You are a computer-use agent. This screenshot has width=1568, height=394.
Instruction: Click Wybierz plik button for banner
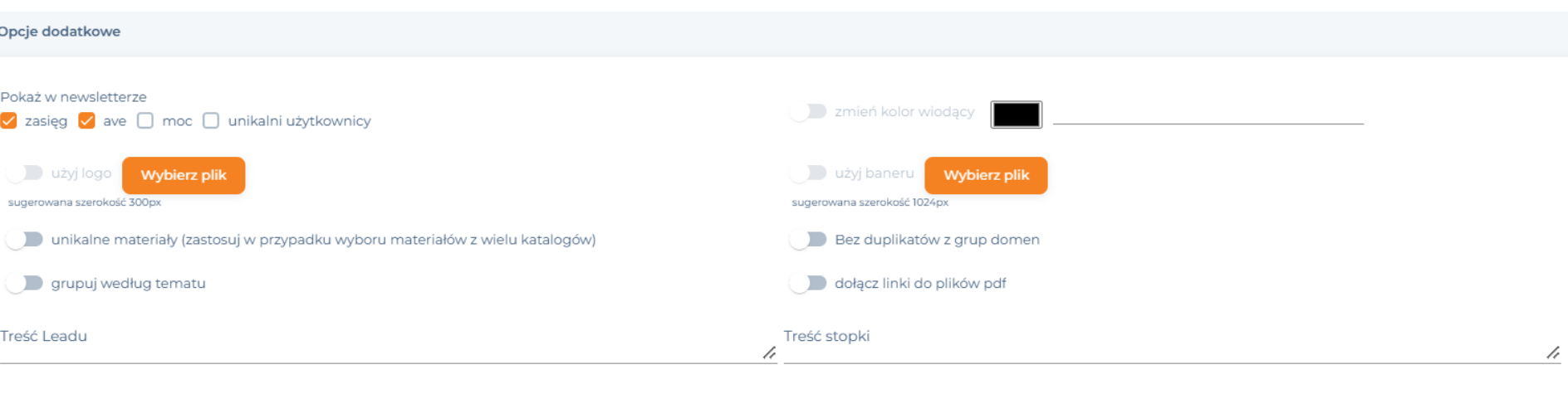986,175
